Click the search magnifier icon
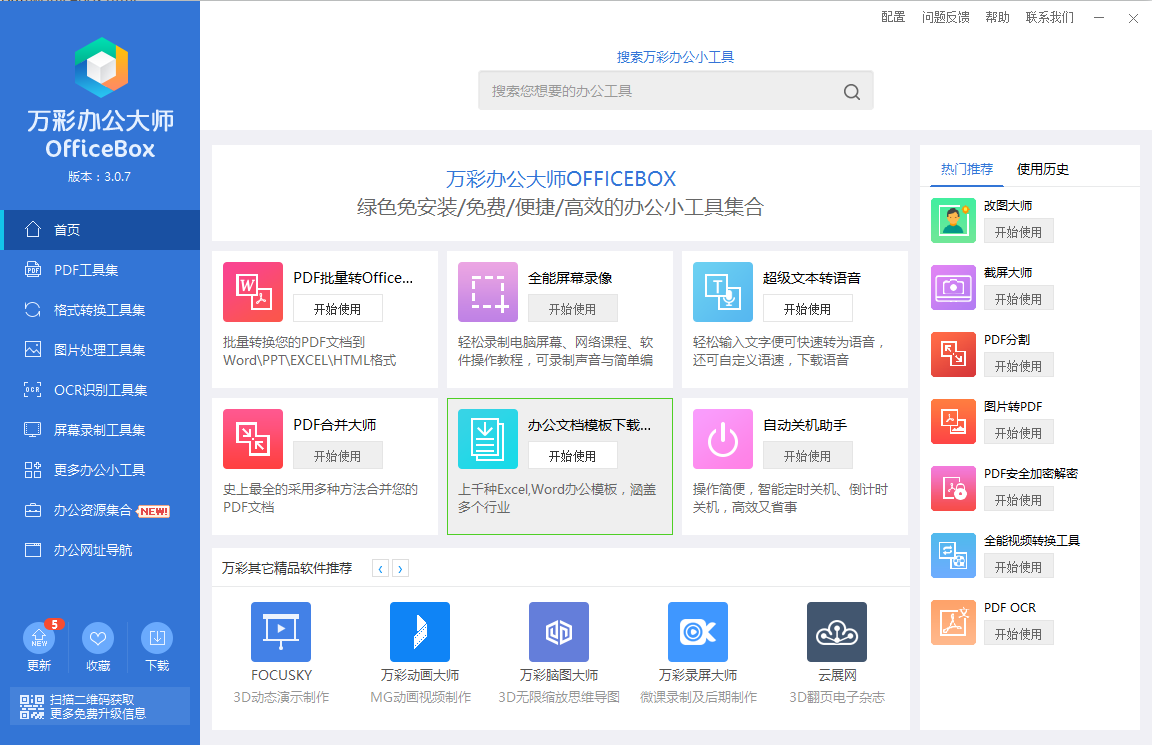 [852, 92]
